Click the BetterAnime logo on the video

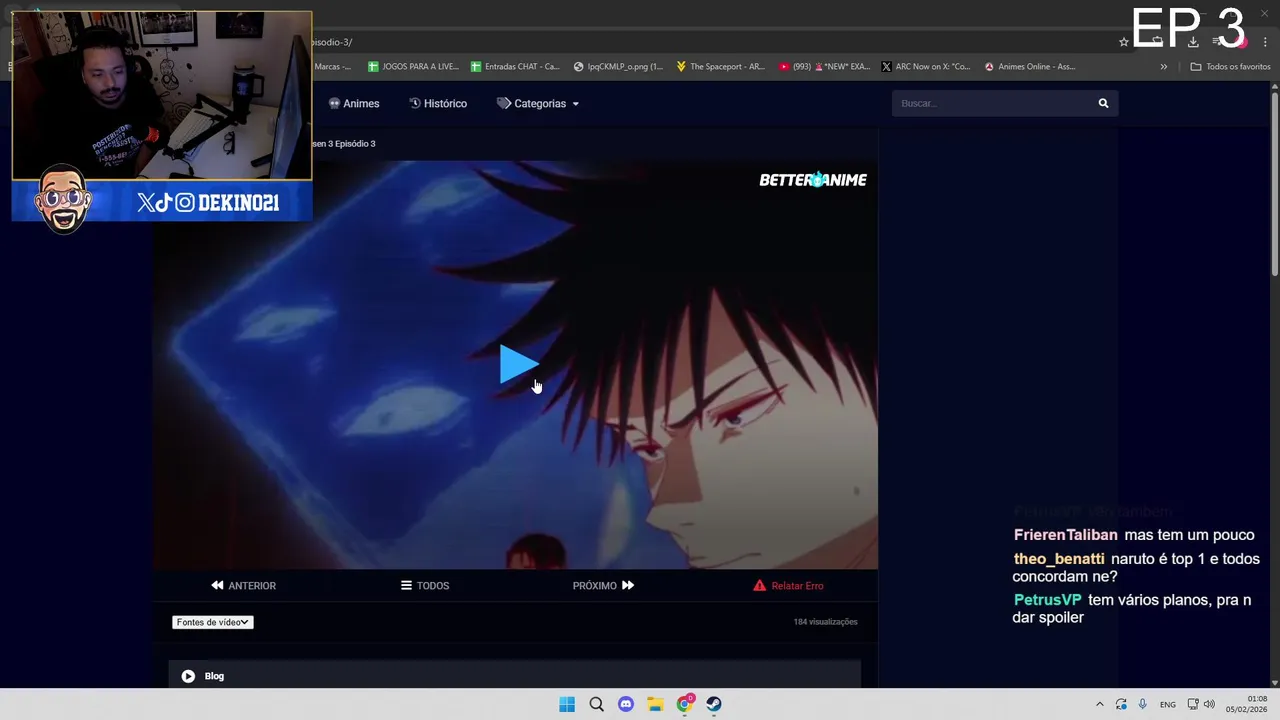click(813, 180)
